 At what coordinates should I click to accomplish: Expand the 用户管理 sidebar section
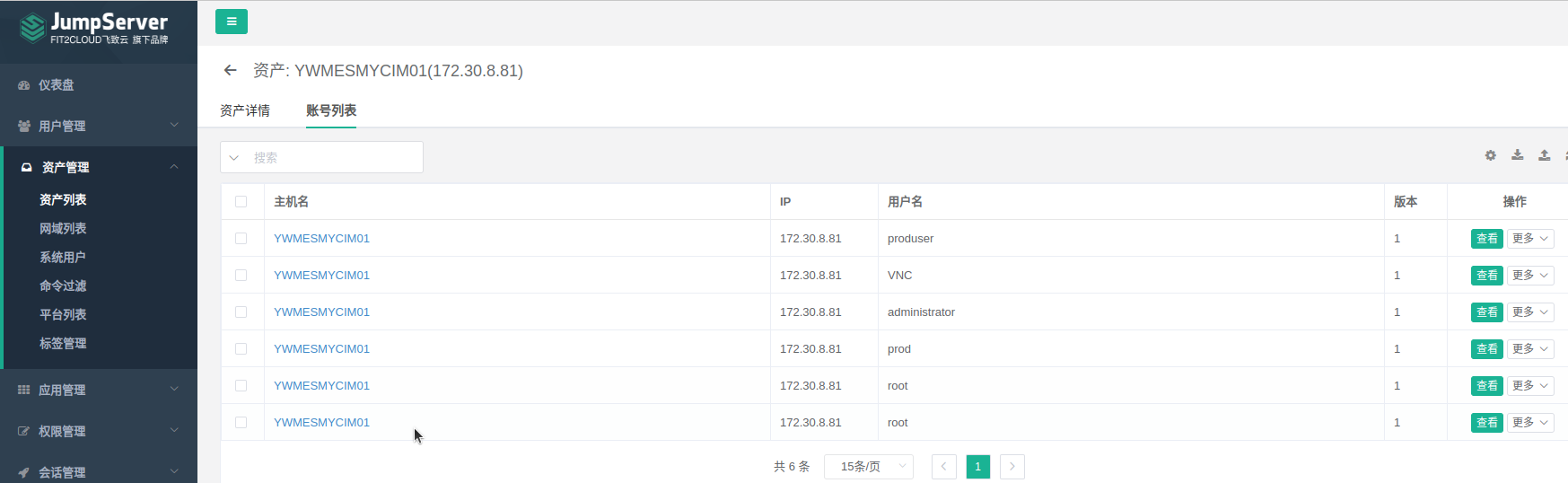(99, 127)
